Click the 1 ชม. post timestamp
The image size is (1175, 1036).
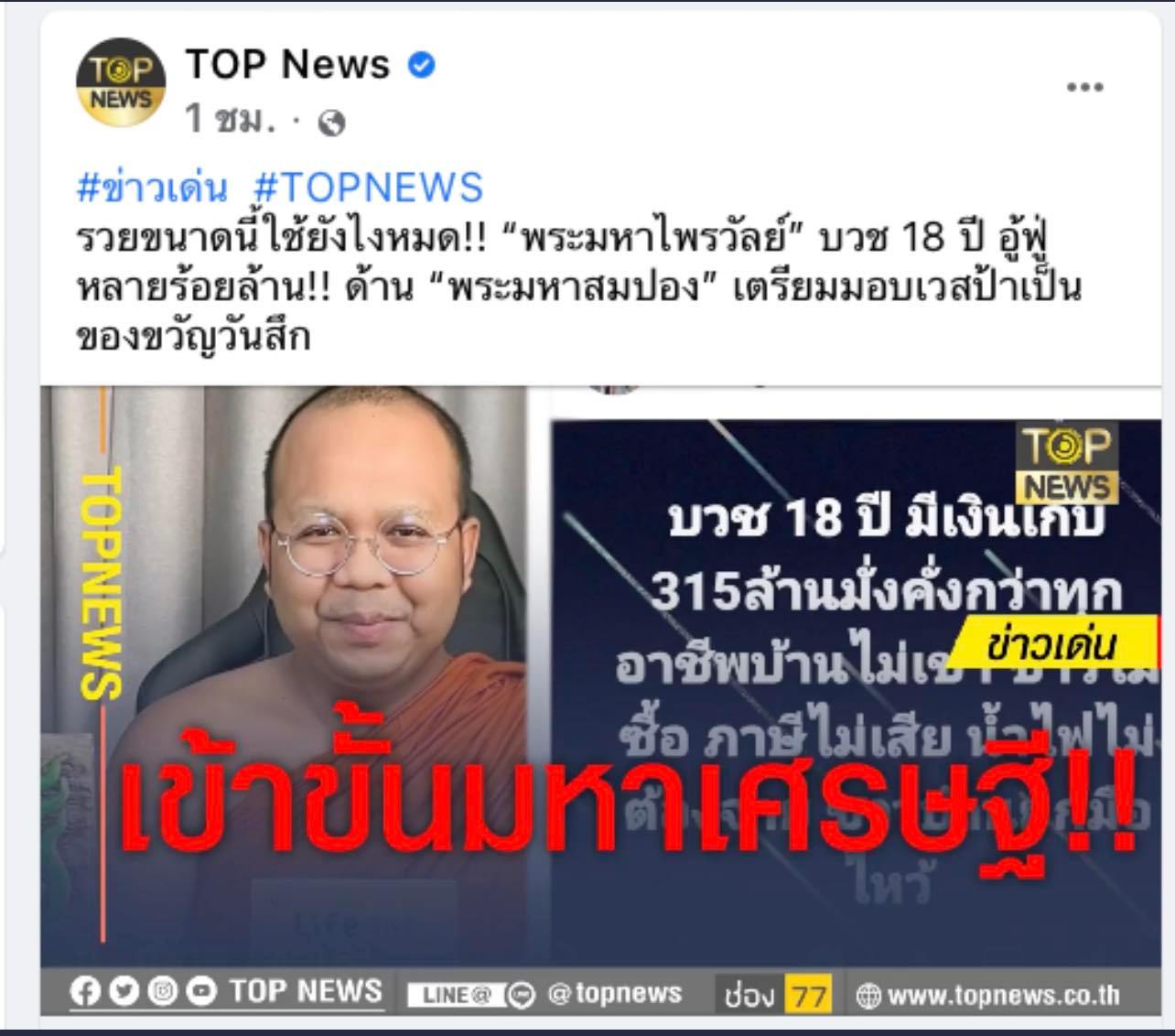pyautogui.click(x=230, y=119)
